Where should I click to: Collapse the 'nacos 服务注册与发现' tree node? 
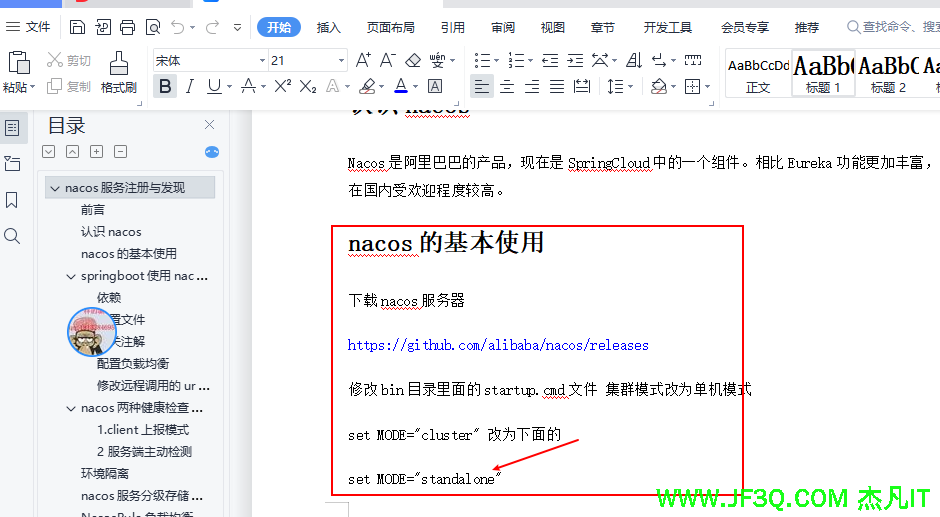pyautogui.click(x=54, y=188)
